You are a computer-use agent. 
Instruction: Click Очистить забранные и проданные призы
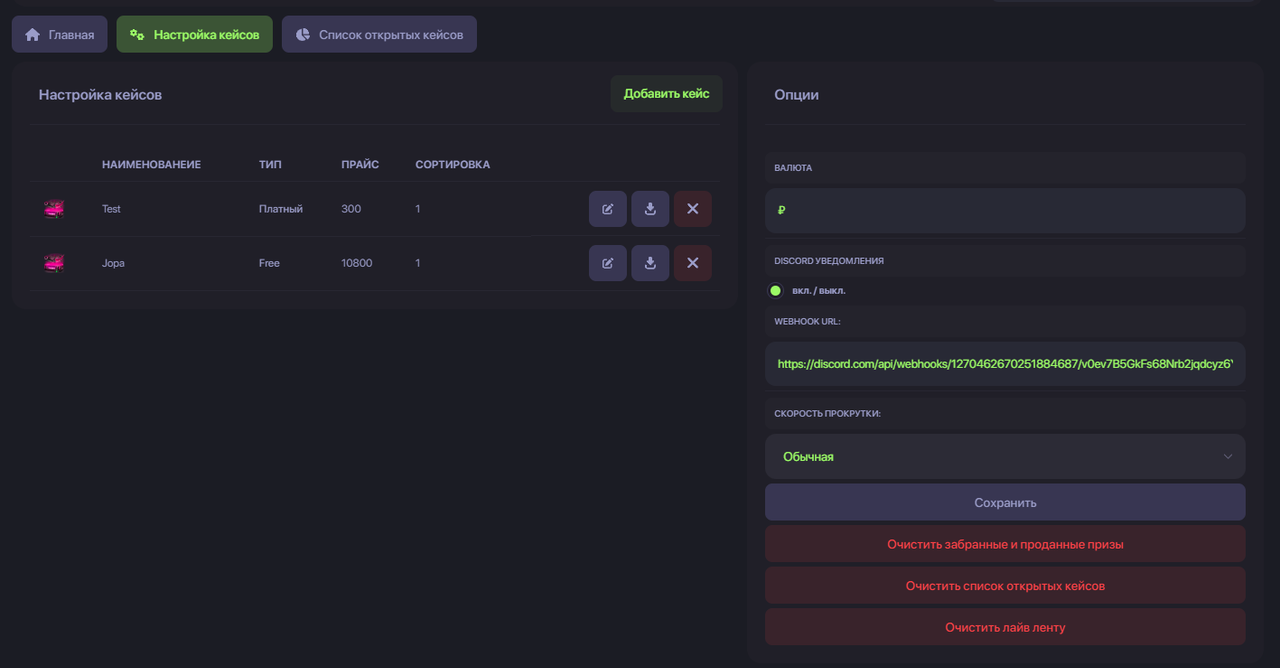(1005, 545)
